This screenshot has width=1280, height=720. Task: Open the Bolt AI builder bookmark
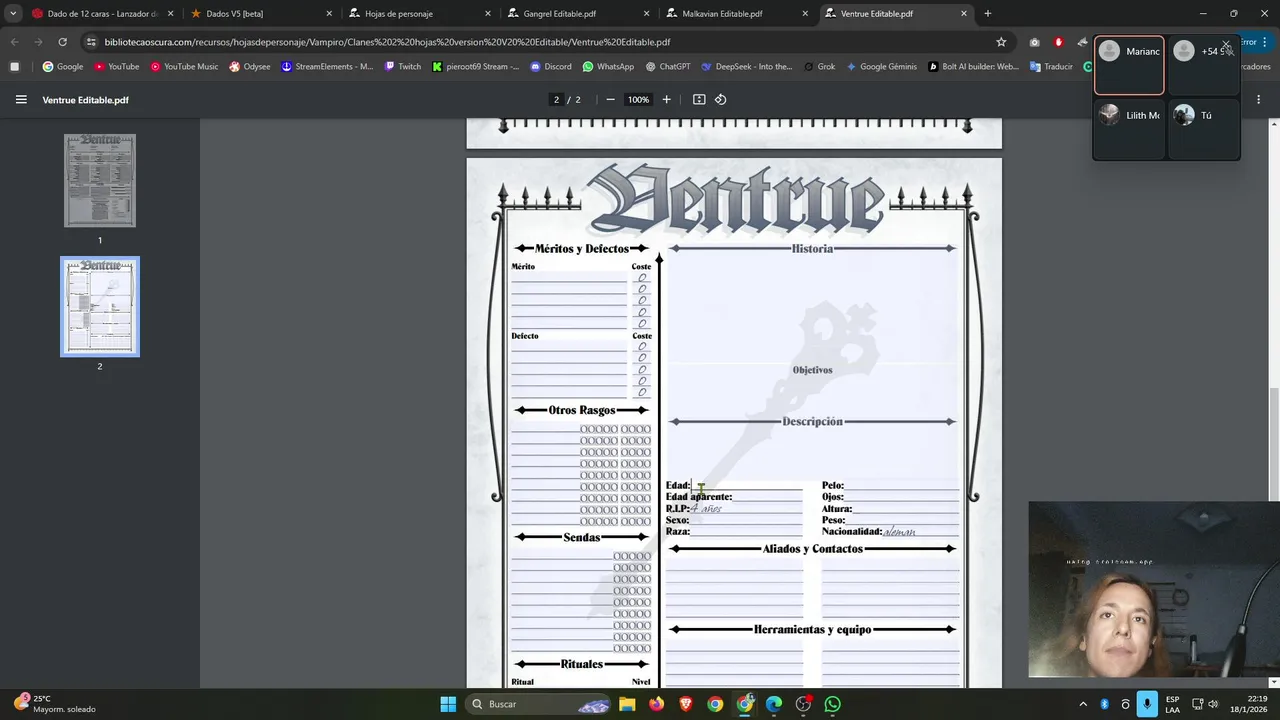point(973,67)
